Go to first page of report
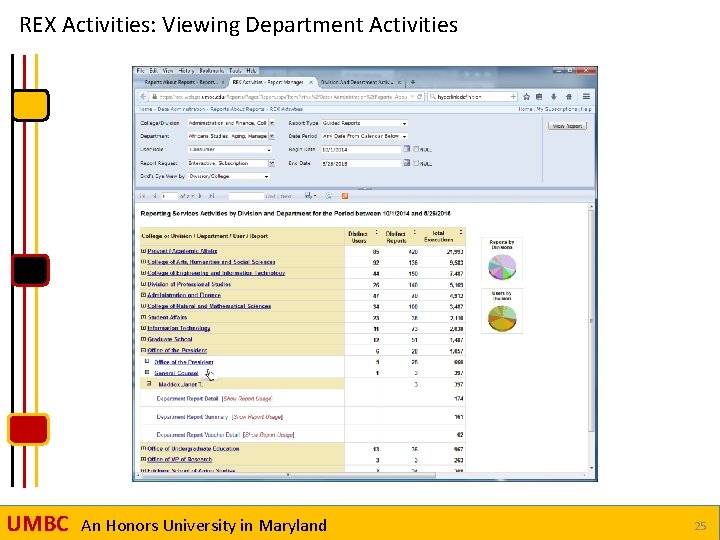720x540 pixels. tap(142, 196)
